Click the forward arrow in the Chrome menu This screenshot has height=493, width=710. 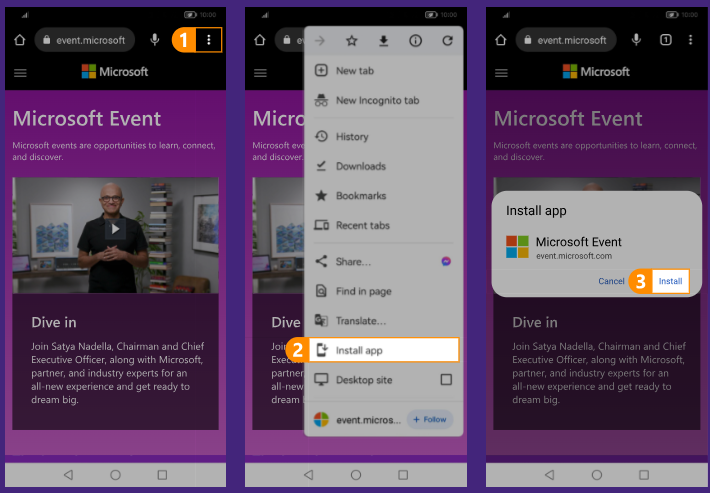[x=320, y=41]
